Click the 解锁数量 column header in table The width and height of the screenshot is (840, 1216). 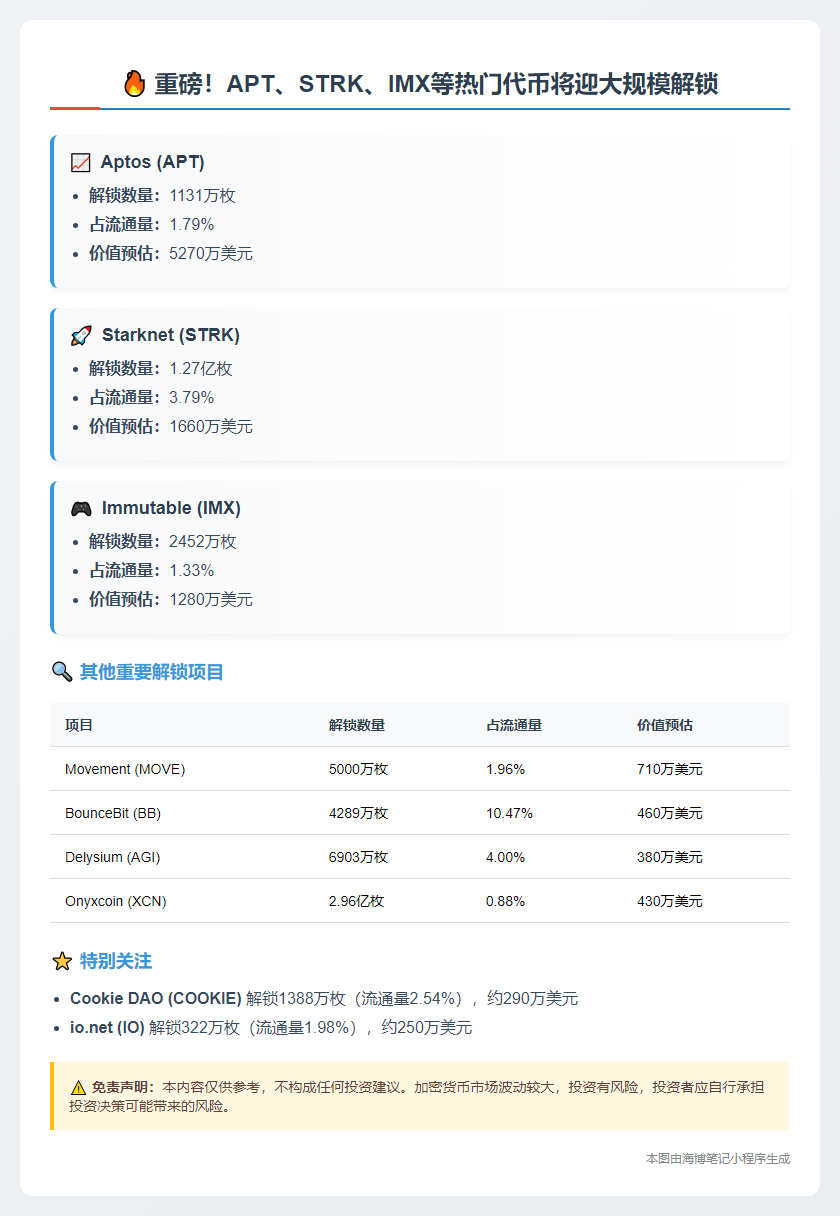point(357,725)
